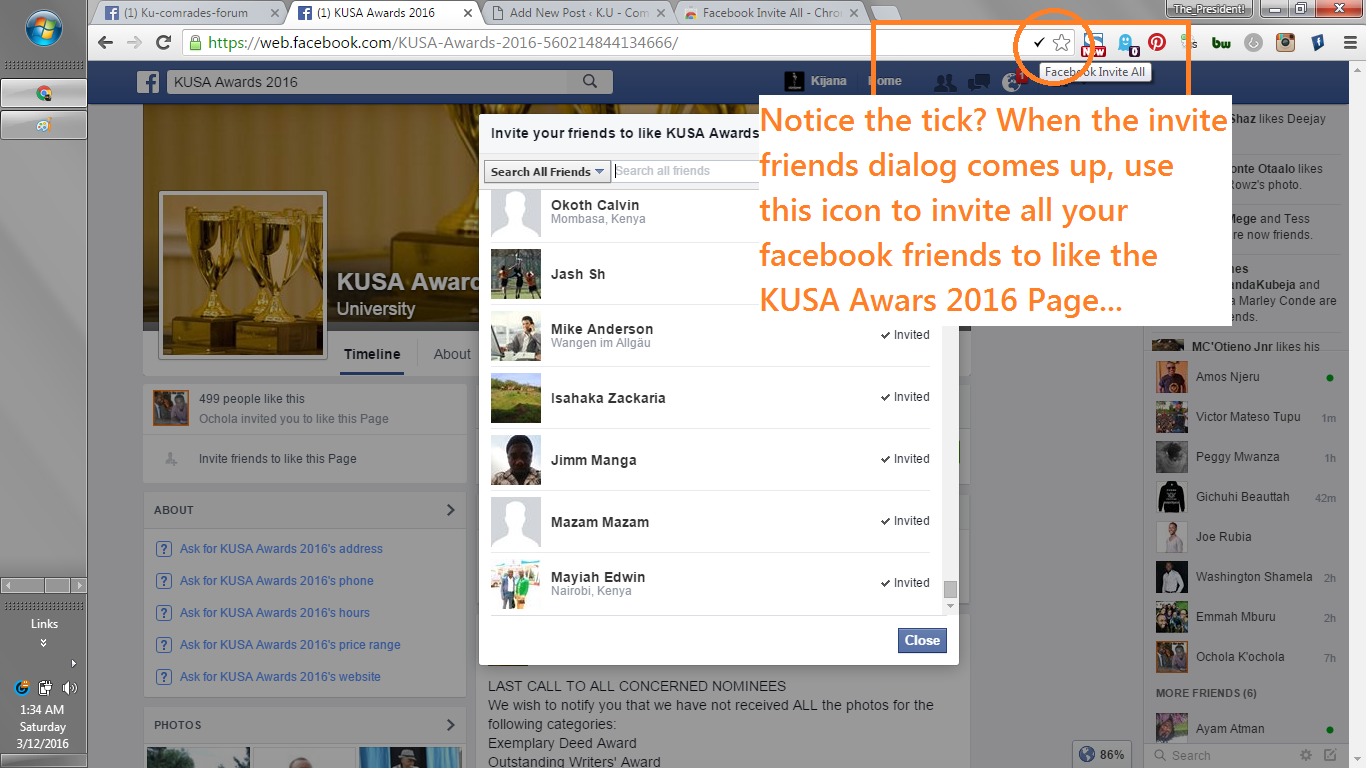Click the volume speaker tray icon
1366x768 pixels.
tap(69, 688)
